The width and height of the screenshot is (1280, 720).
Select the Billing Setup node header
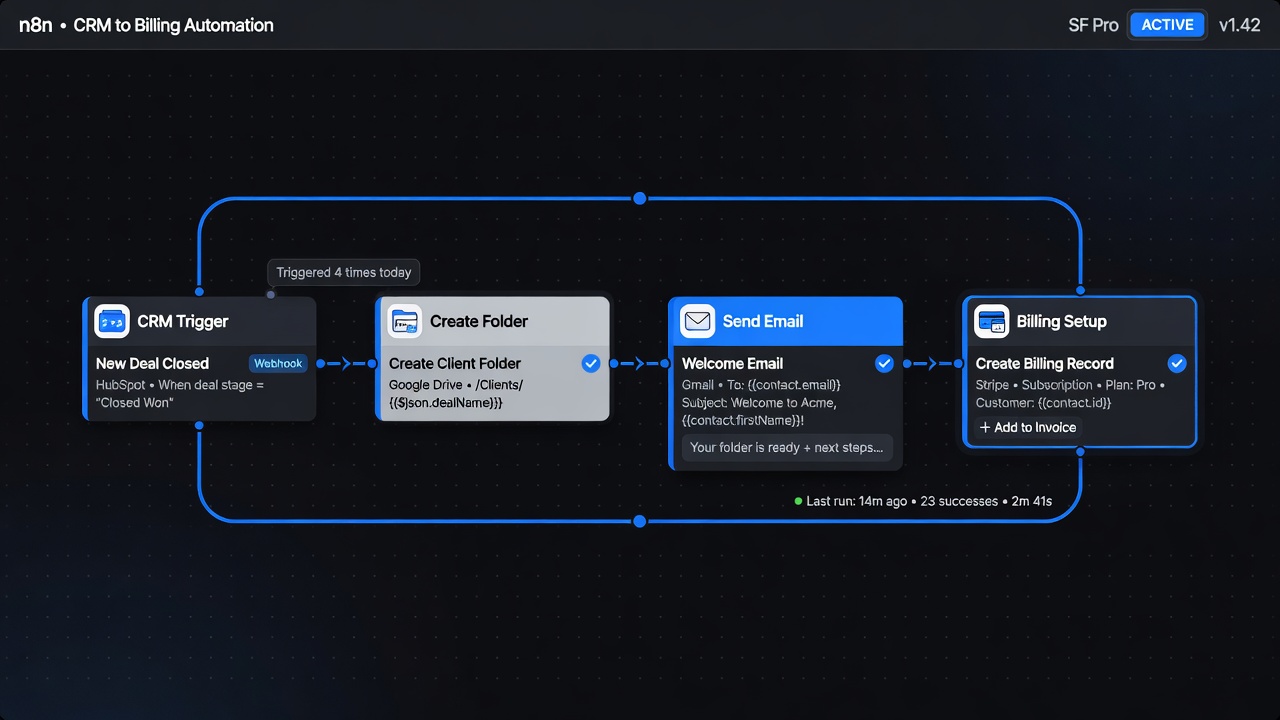[1079, 321]
